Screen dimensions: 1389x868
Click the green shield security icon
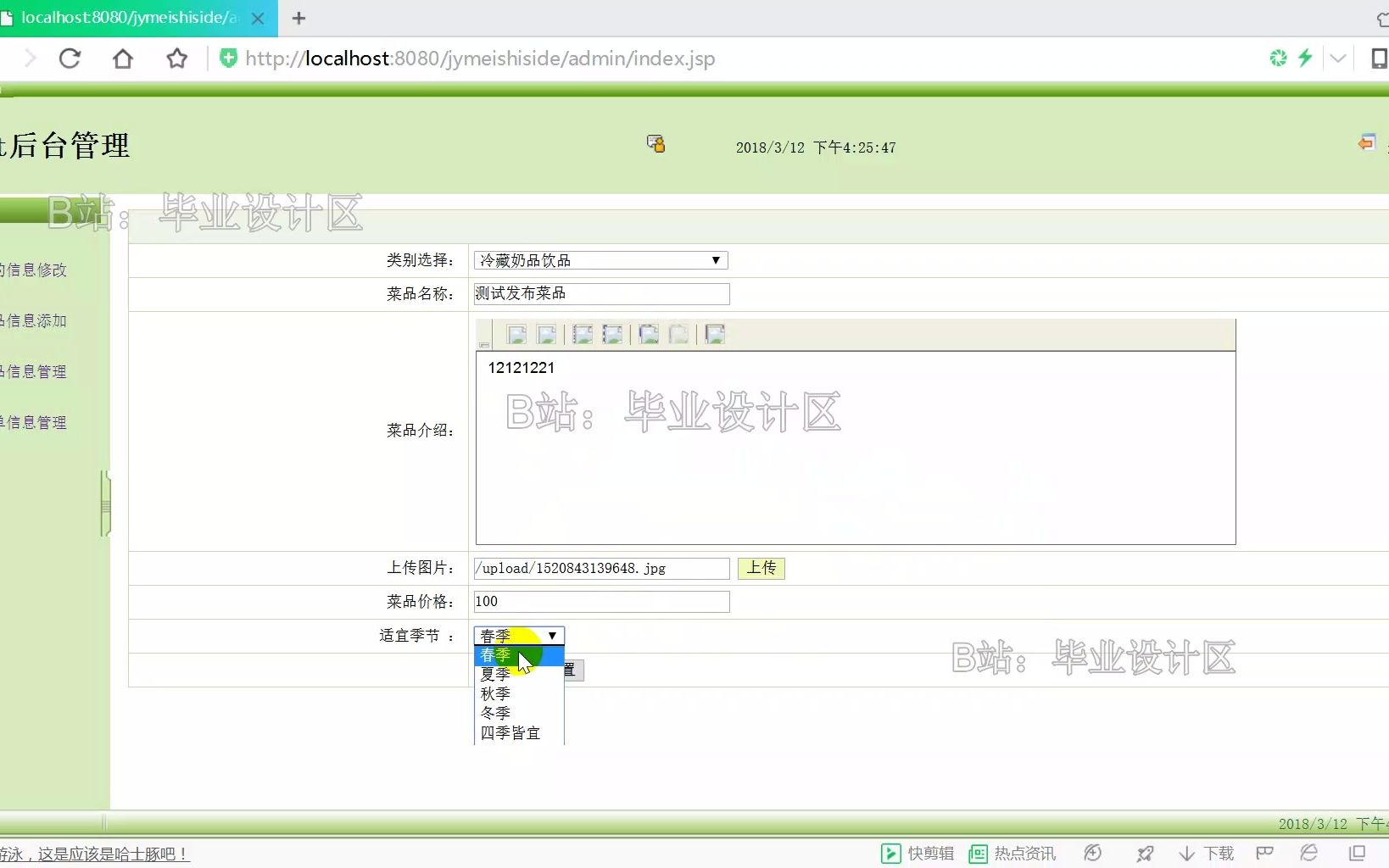click(228, 58)
